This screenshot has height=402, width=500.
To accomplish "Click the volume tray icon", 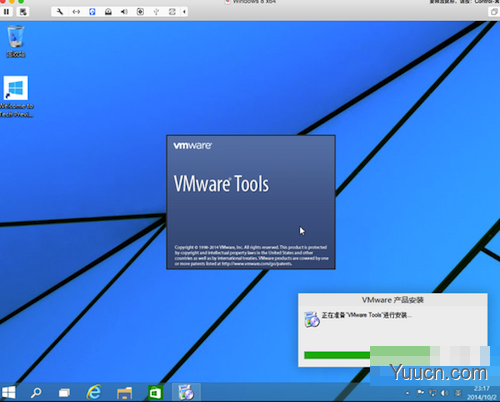I will [445, 393].
